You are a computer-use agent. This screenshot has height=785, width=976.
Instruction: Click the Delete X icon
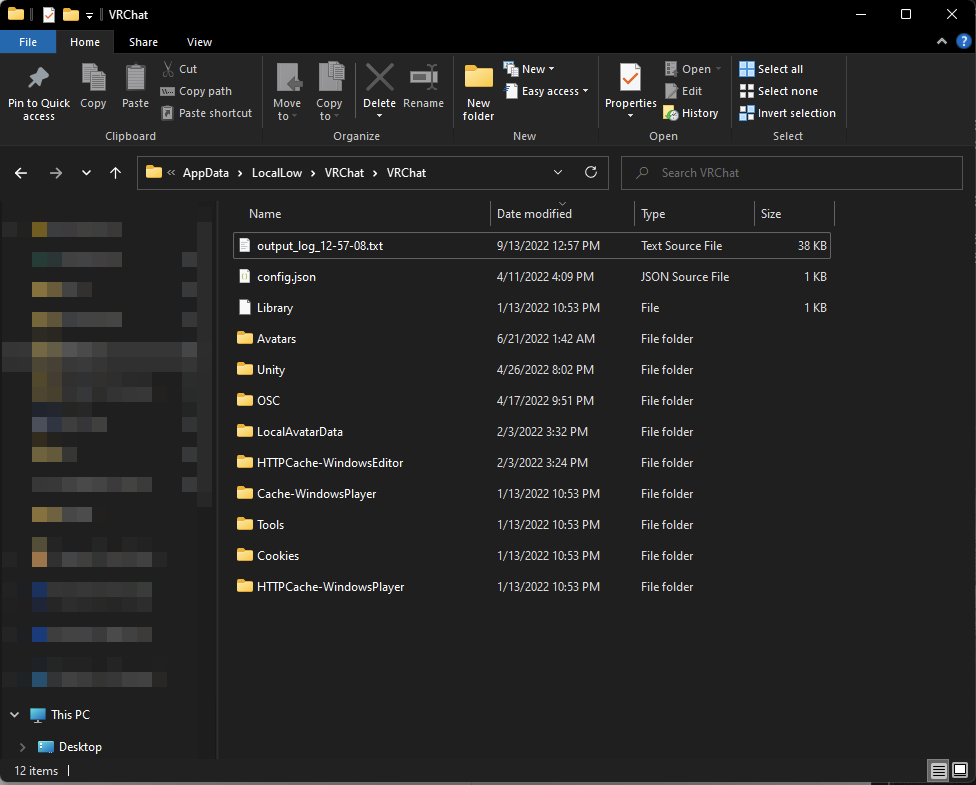379,78
